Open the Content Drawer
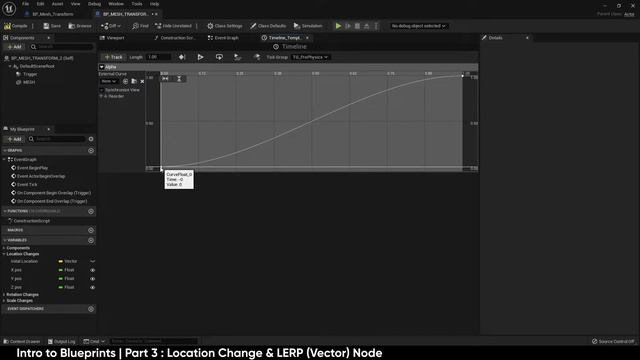 [x=22, y=342]
